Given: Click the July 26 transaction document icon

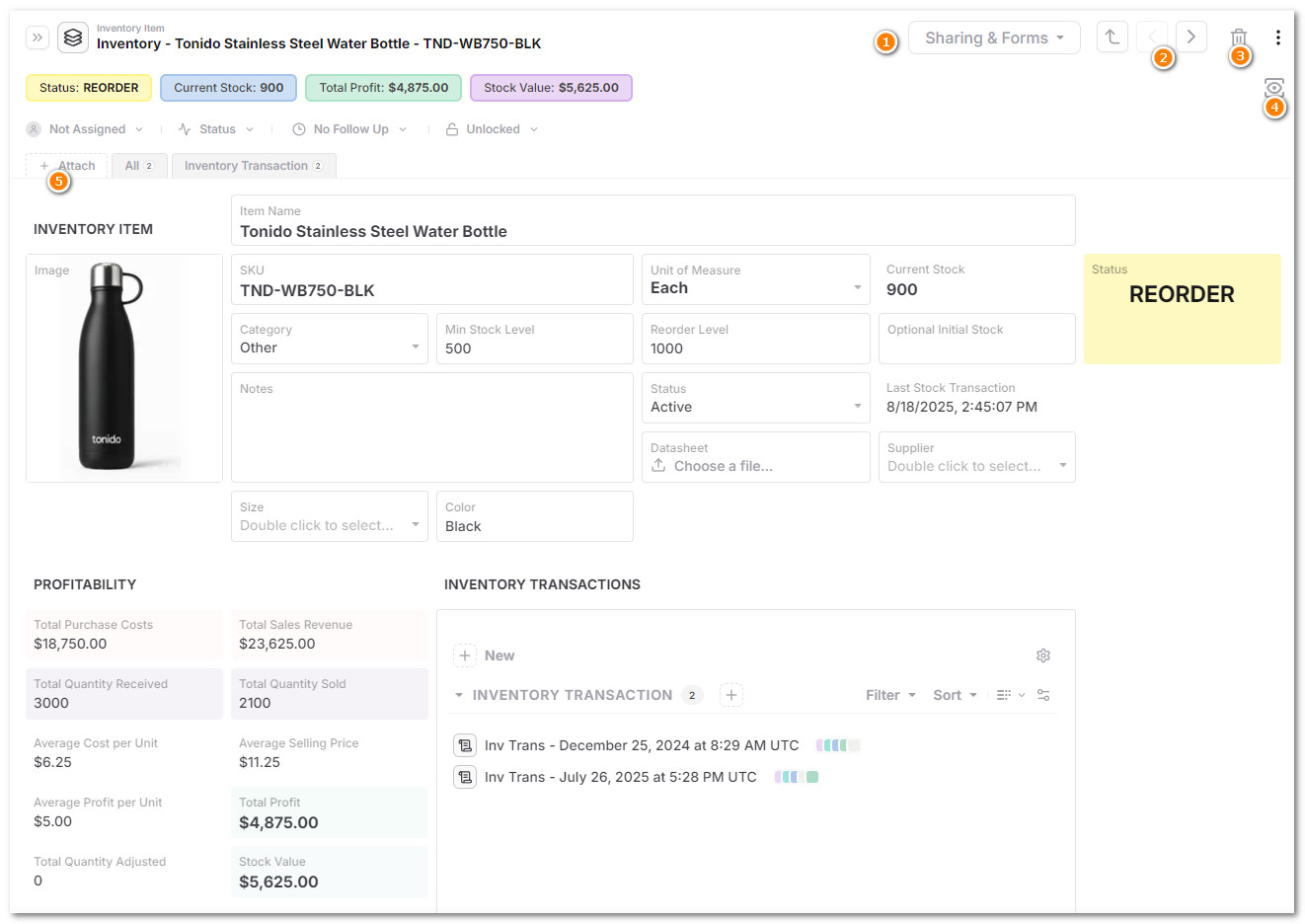Looking at the screenshot, I should pyautogui.click(x=465, y=777).
